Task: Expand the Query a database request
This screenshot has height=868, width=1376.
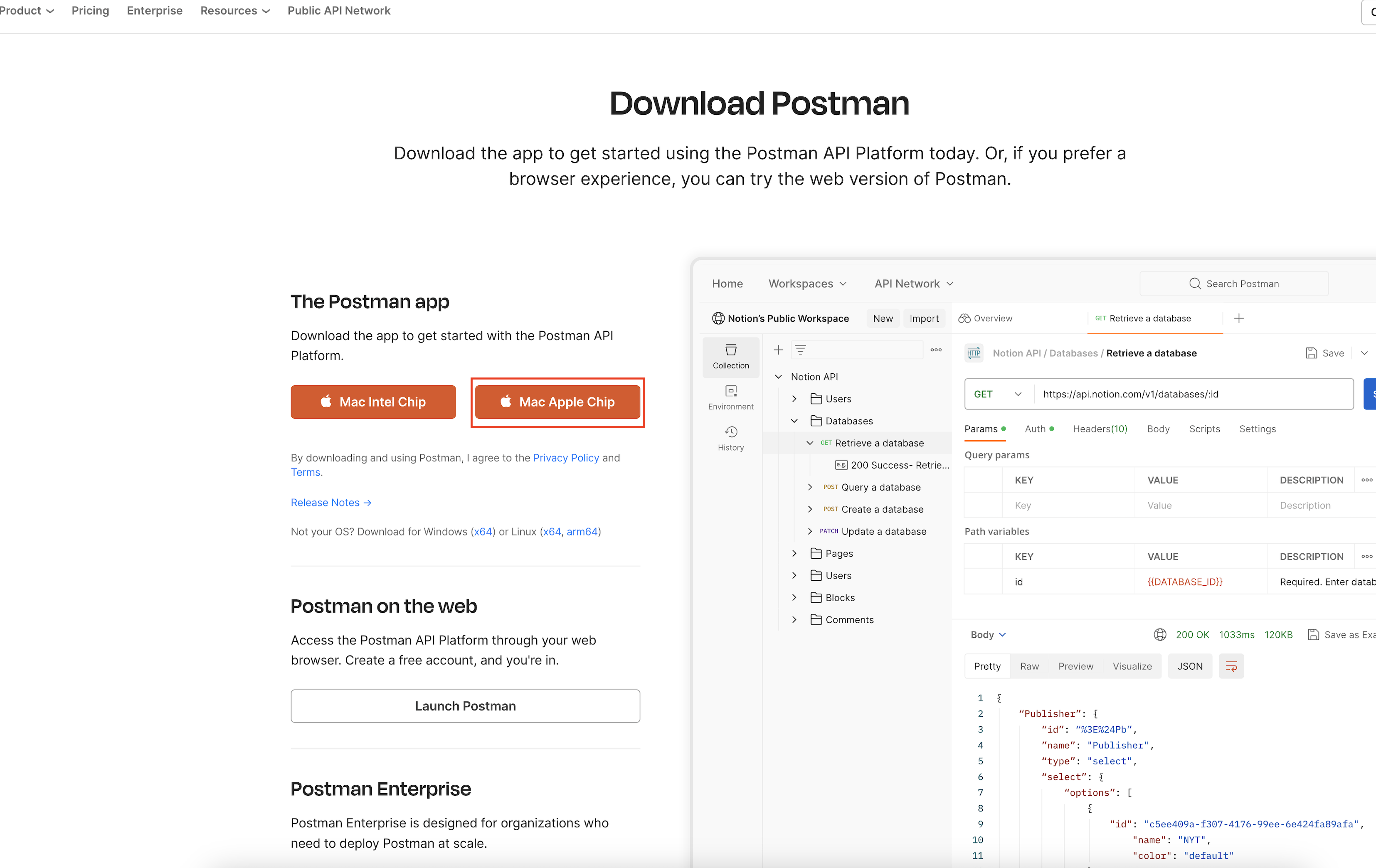Action: click(x=809, y=487)
